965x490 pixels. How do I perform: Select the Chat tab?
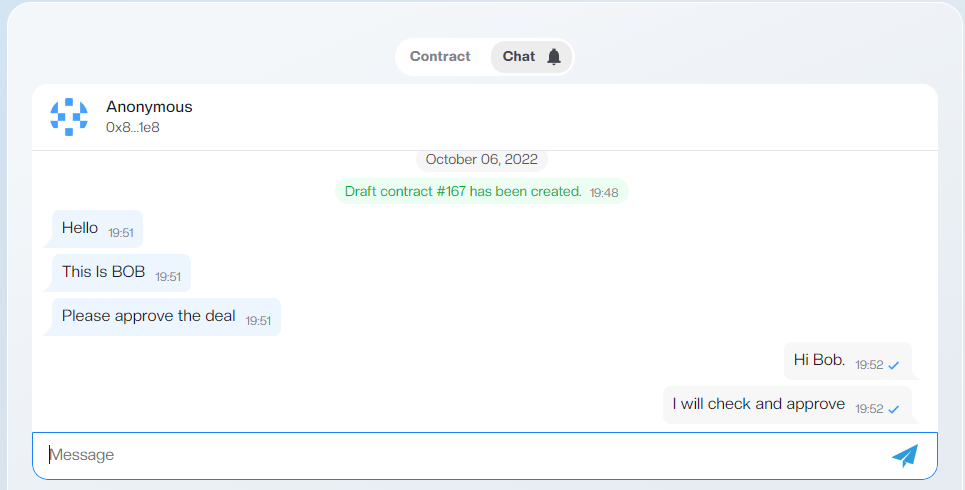point(531,57)
